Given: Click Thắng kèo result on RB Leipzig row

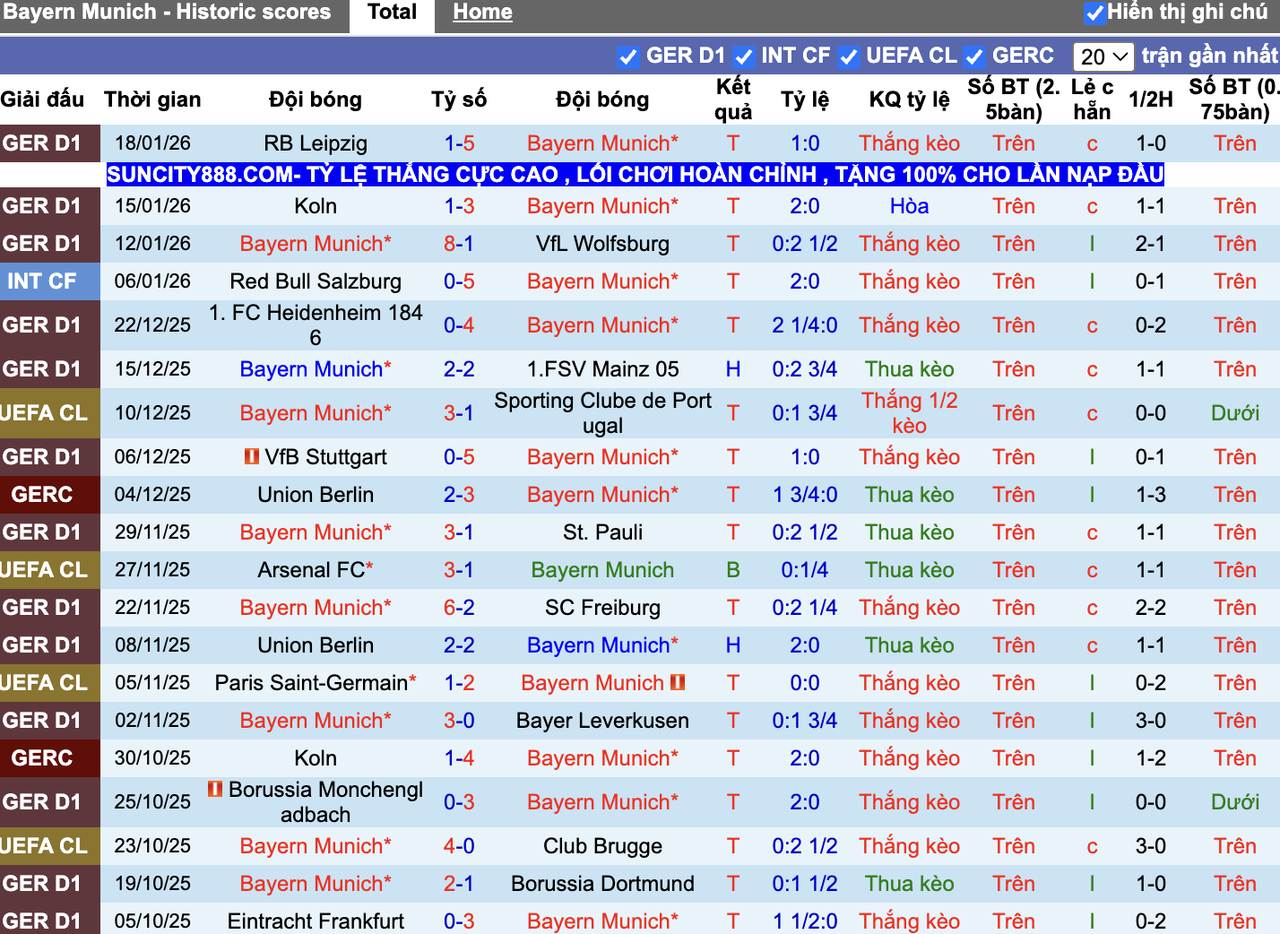Looking at the screenshot, I should (908, 143).
